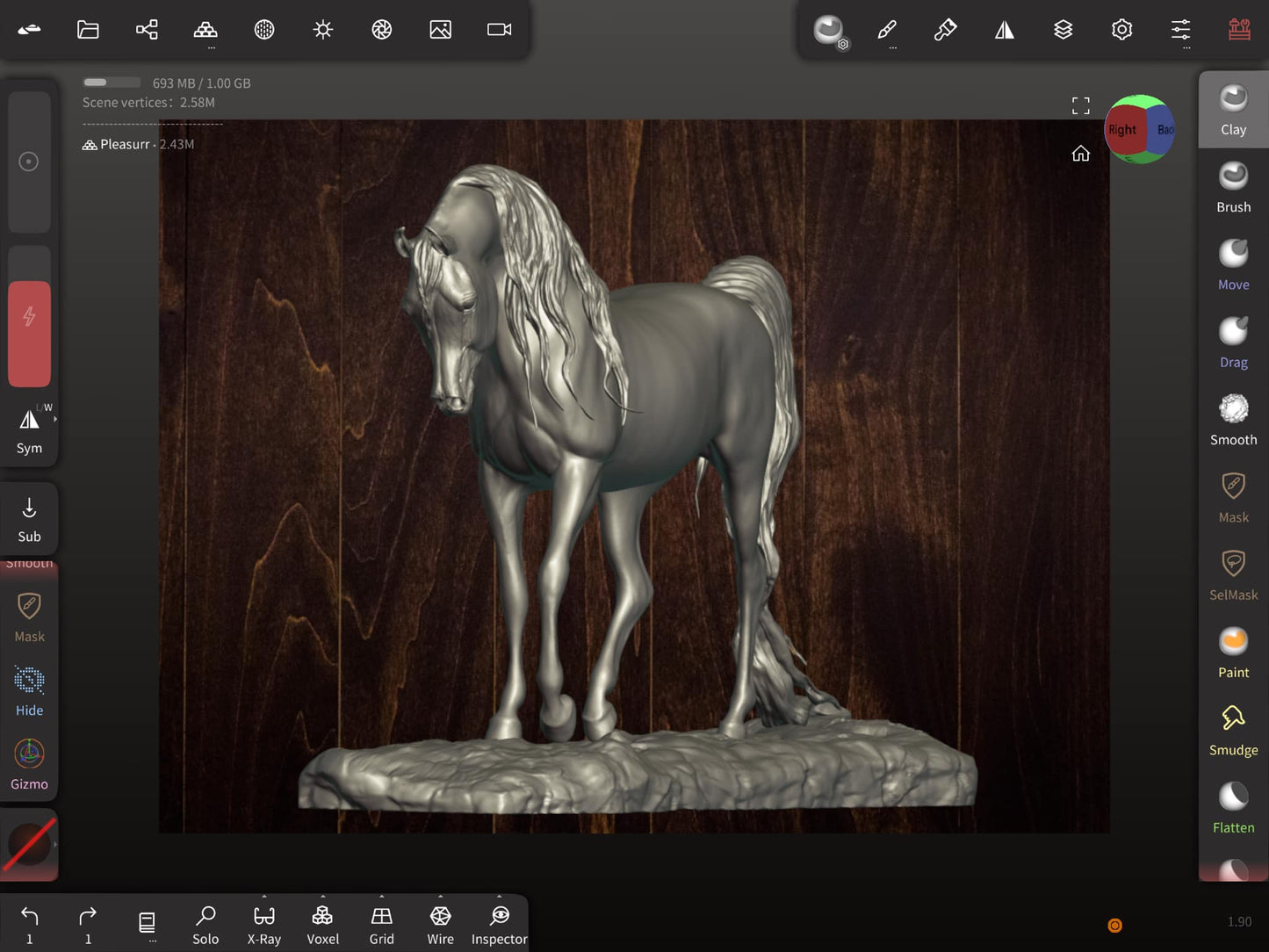Toggle Solo mode
This screenshot has height=952, width=1269.
click(x=205, y=926)
